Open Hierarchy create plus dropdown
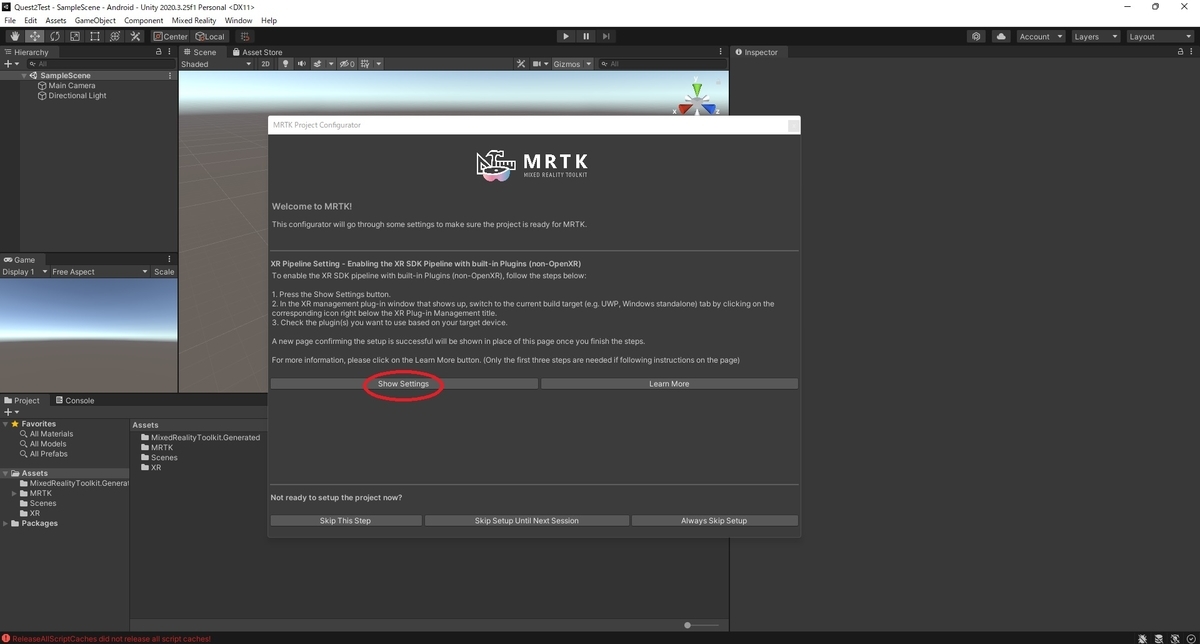The image size is (1200, 644). point(11,64)
